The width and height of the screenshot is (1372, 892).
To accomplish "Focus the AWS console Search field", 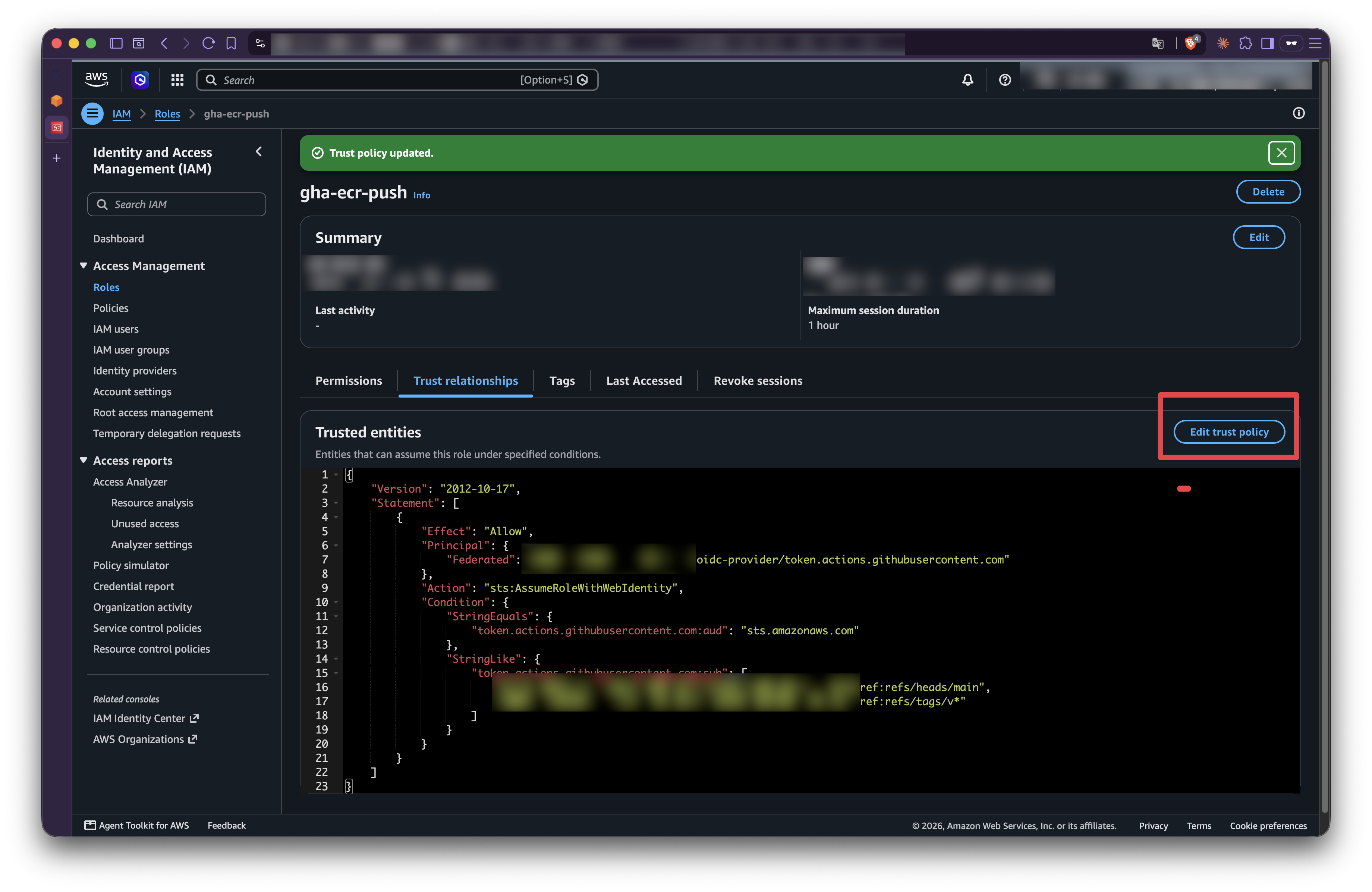I will [x=397, y=79].
